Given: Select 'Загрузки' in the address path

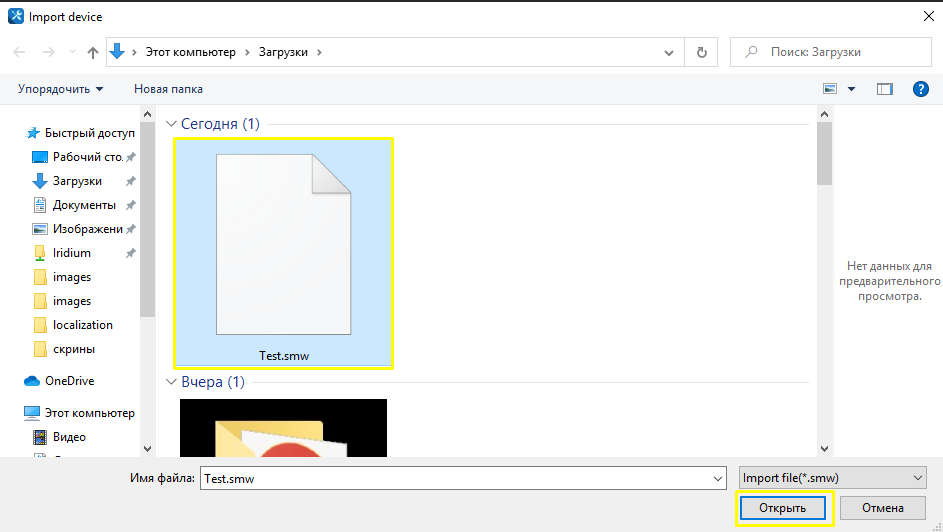Looking at the screenshot, I should point(283,52).
